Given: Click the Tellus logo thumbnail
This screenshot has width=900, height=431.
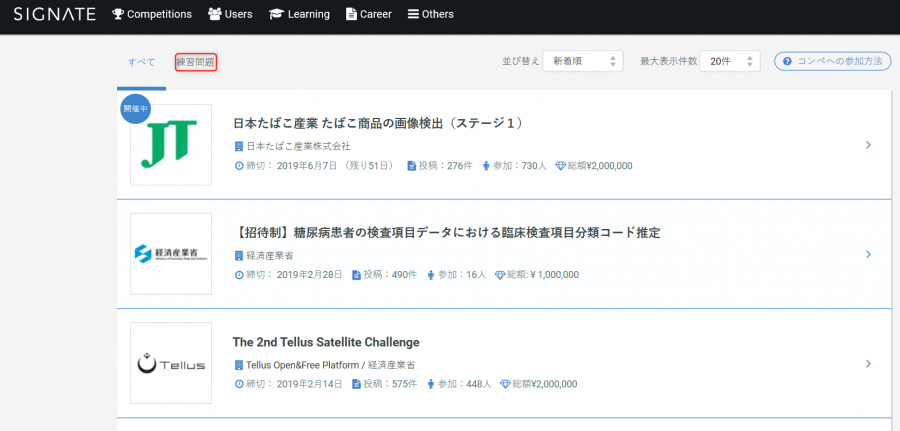Looking at the screenshot, I should (x=171, y=363).
